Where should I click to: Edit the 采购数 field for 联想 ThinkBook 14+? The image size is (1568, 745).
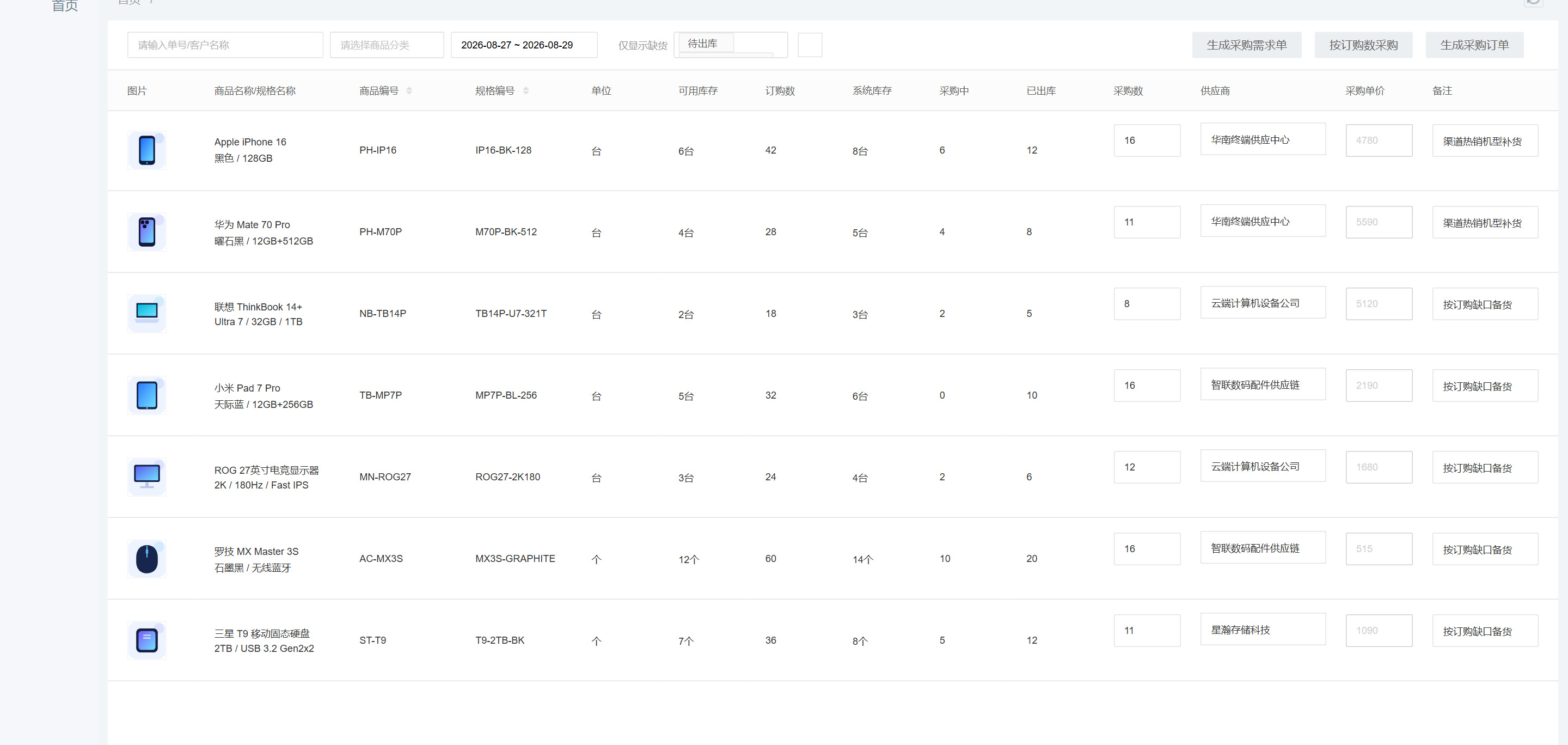(1147, 304)
